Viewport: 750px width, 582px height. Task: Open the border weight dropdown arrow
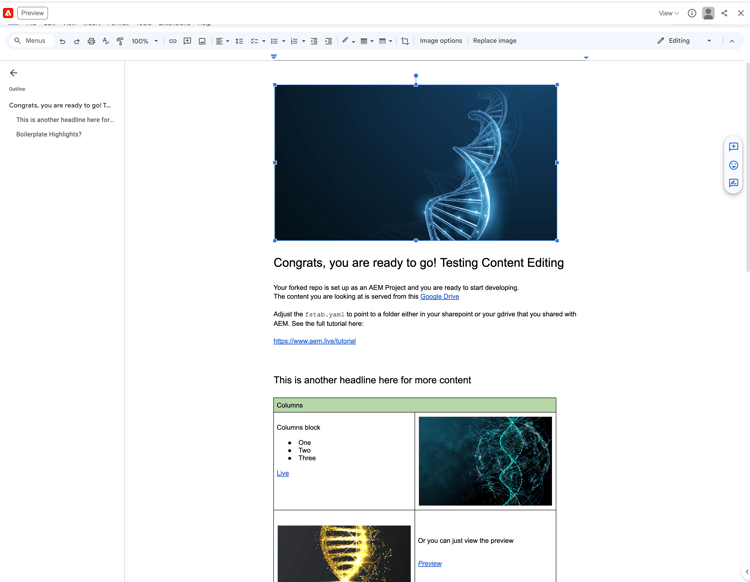point(372,41)
